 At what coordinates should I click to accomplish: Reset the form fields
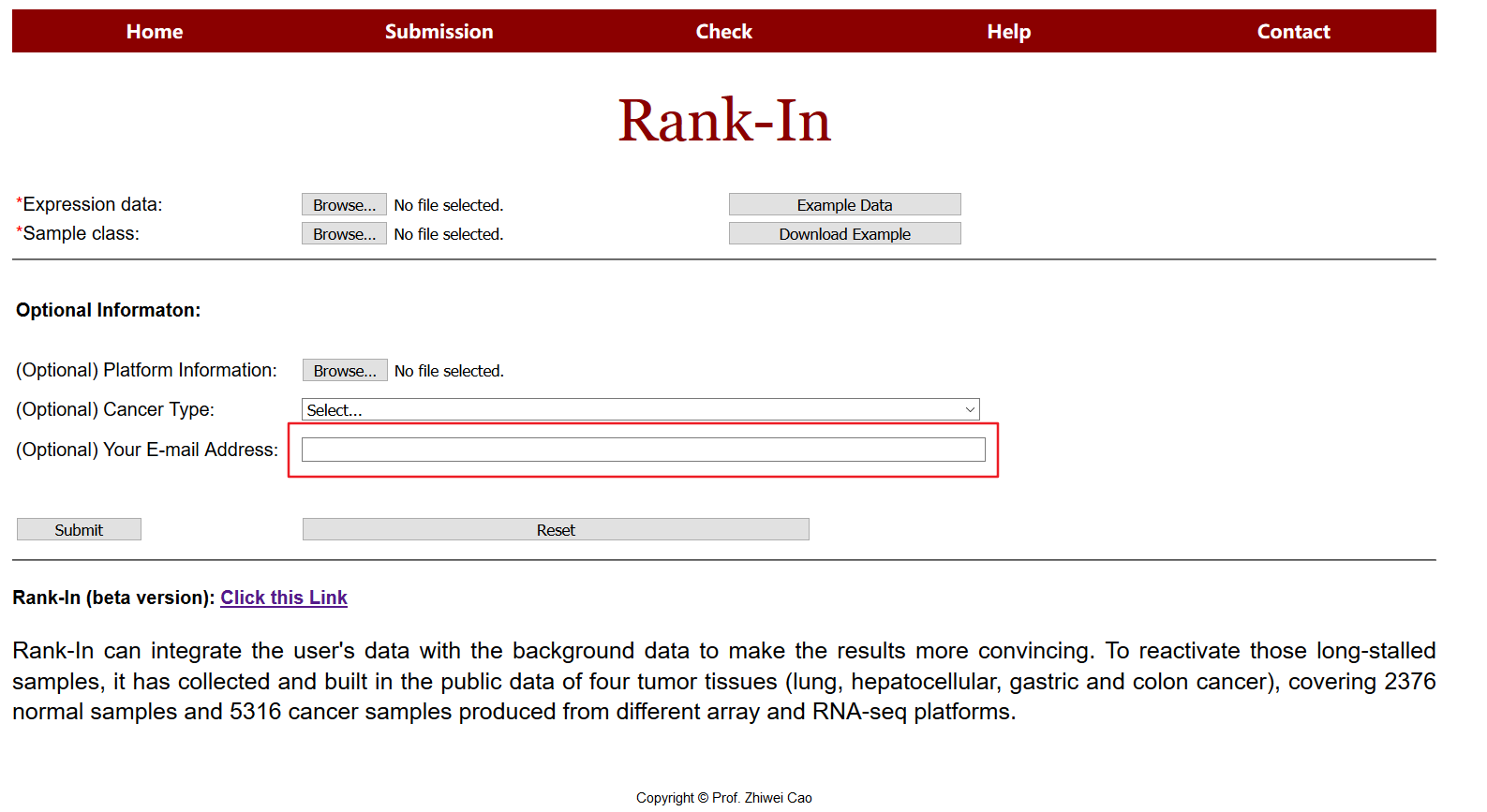(556, 529)
